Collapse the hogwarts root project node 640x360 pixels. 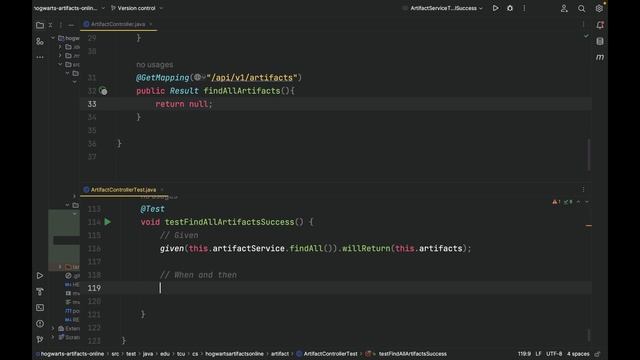pyautogui.click(x=53, y=38)
